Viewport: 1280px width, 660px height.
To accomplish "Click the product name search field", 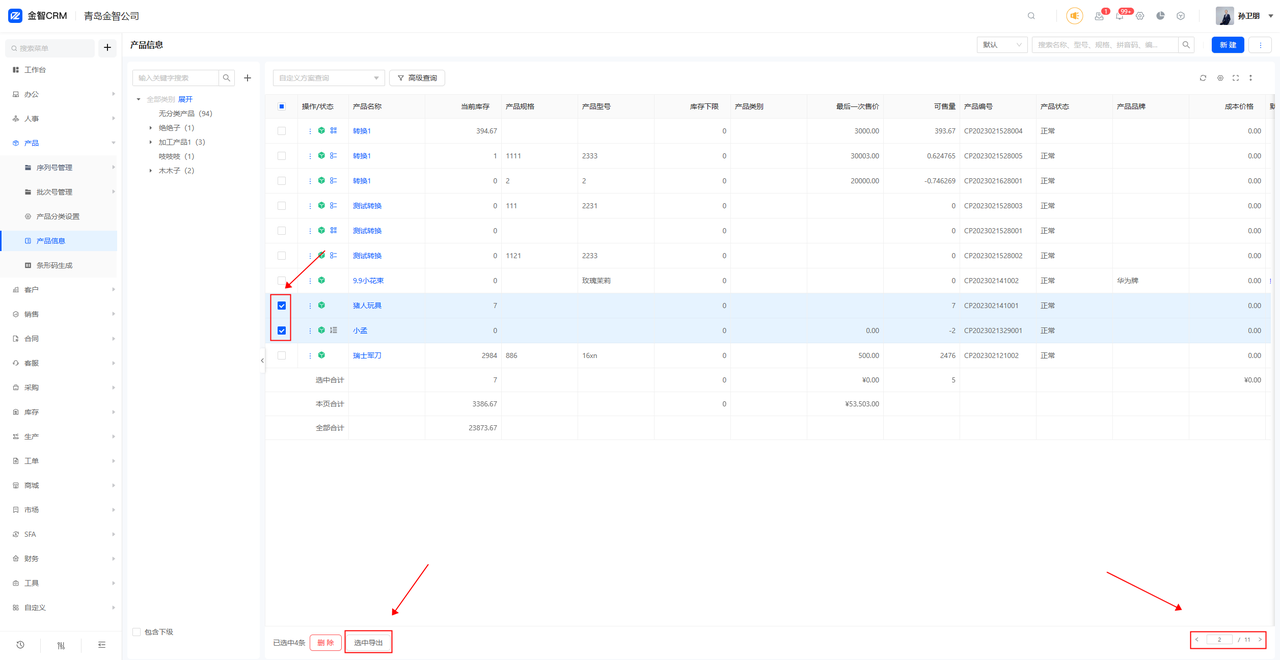I will pyautogui.click(x=1106, y=45).
